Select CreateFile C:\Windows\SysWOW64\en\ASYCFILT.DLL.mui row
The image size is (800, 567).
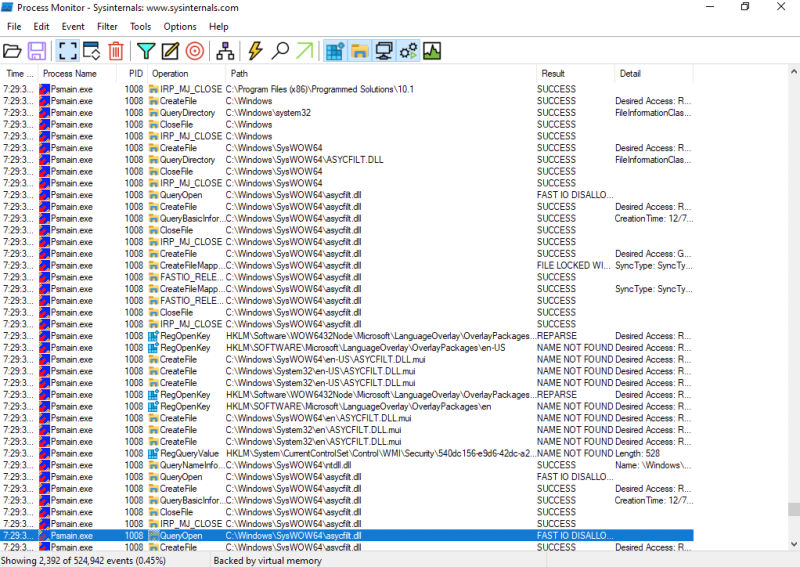coord(347,418)
